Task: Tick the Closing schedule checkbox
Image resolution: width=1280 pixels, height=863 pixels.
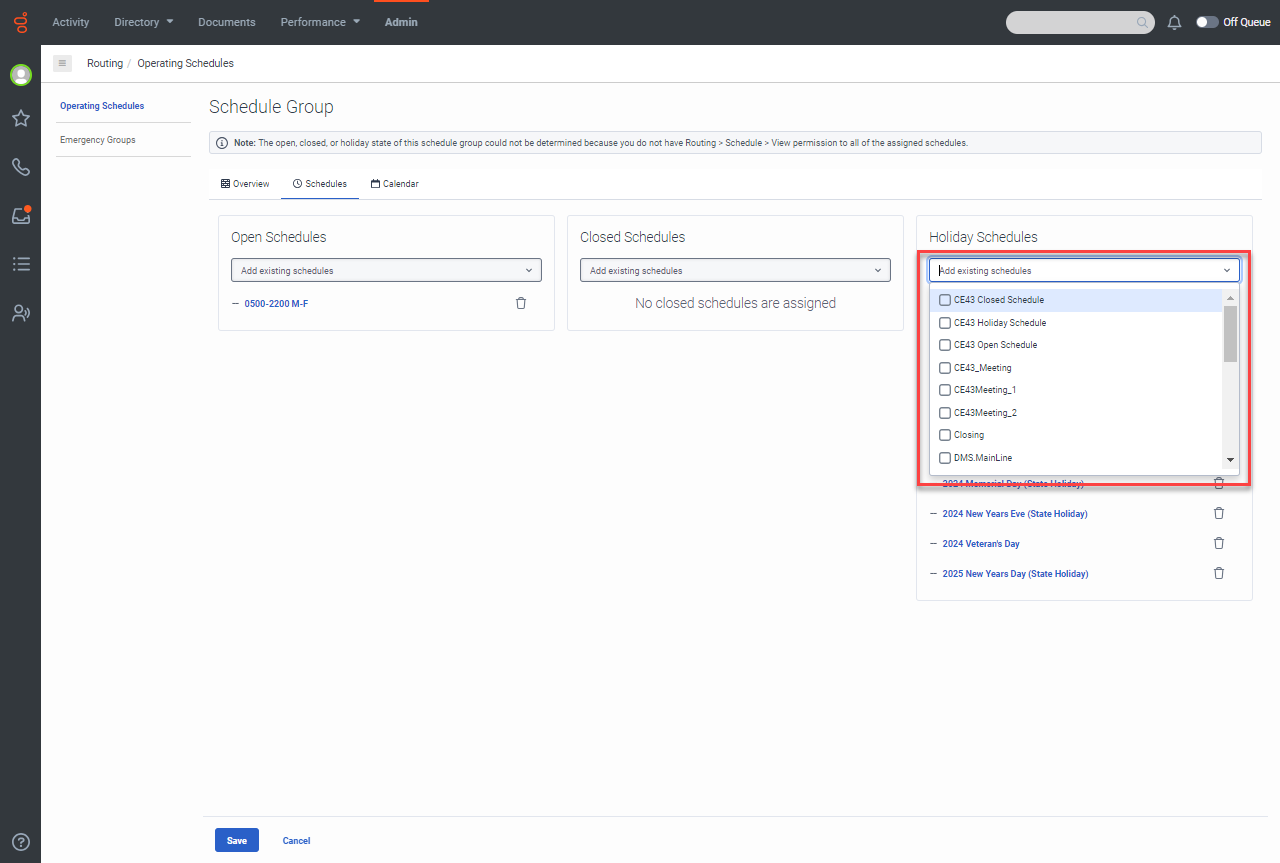Action: tap(945, 435)
